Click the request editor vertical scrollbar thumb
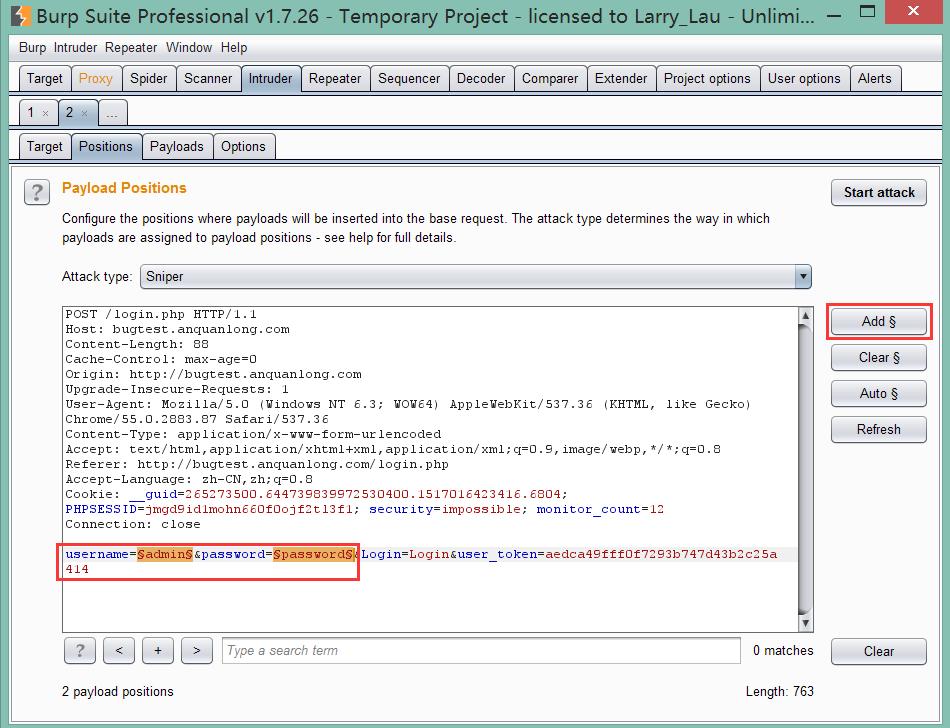Screen dimensions: 950x728 [x=805, y=468]
